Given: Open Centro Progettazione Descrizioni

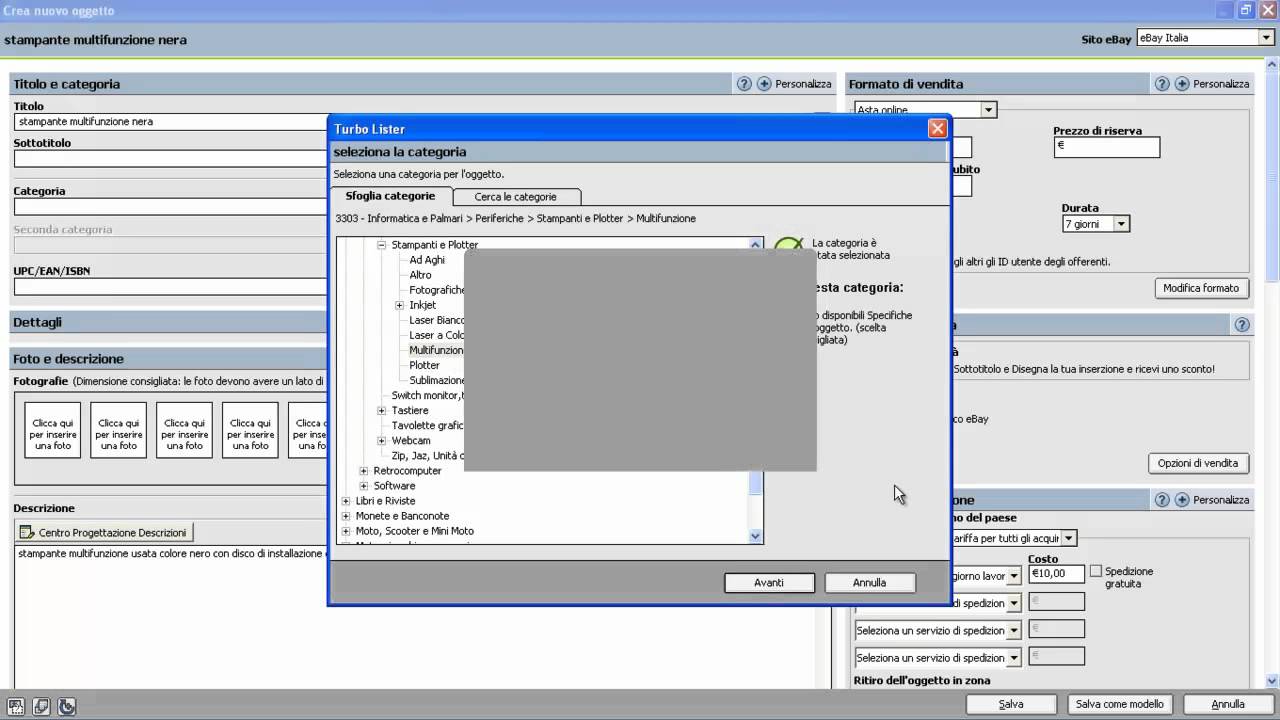Looking at the screenshot, I should click(x=104, y=533).
